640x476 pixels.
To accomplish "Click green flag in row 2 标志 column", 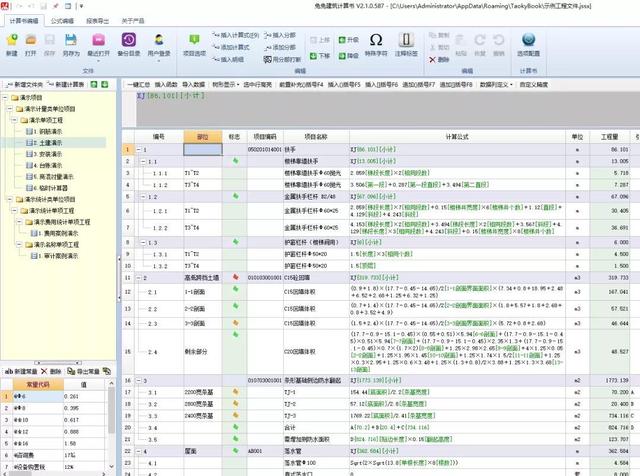I will coord(235,161).
